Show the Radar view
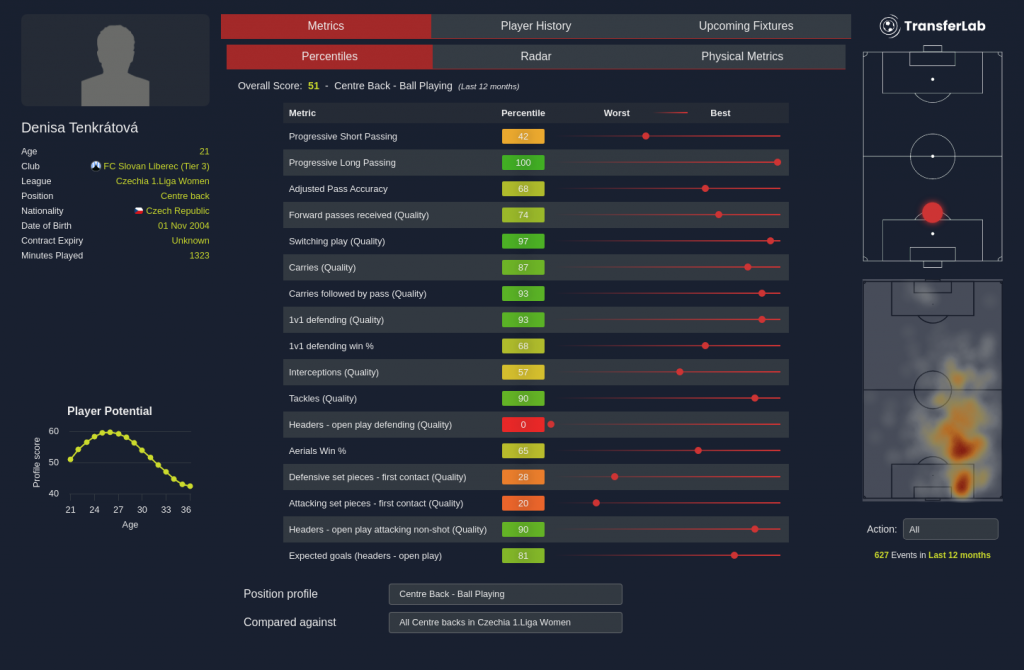 (536, 57)
